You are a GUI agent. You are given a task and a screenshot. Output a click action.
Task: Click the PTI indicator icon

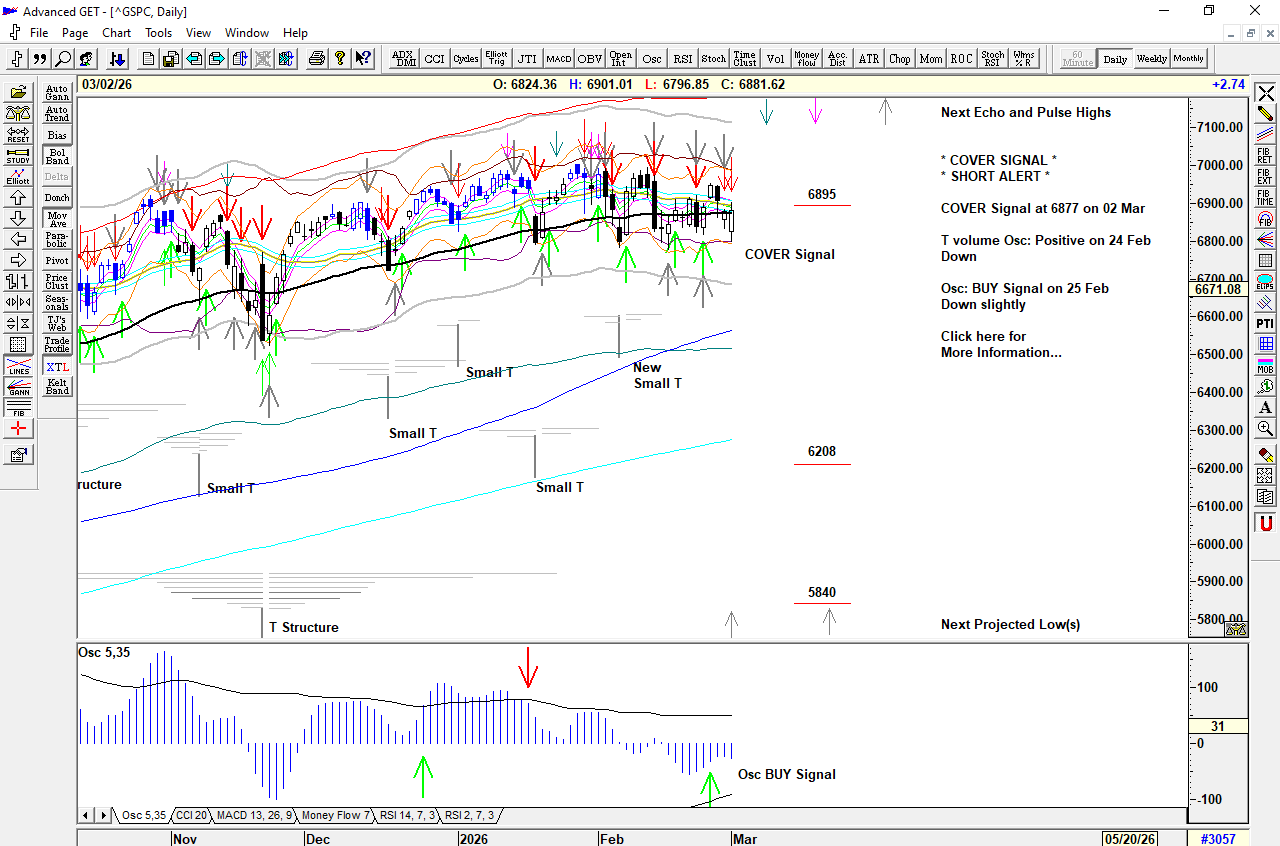click(1265, 323)
